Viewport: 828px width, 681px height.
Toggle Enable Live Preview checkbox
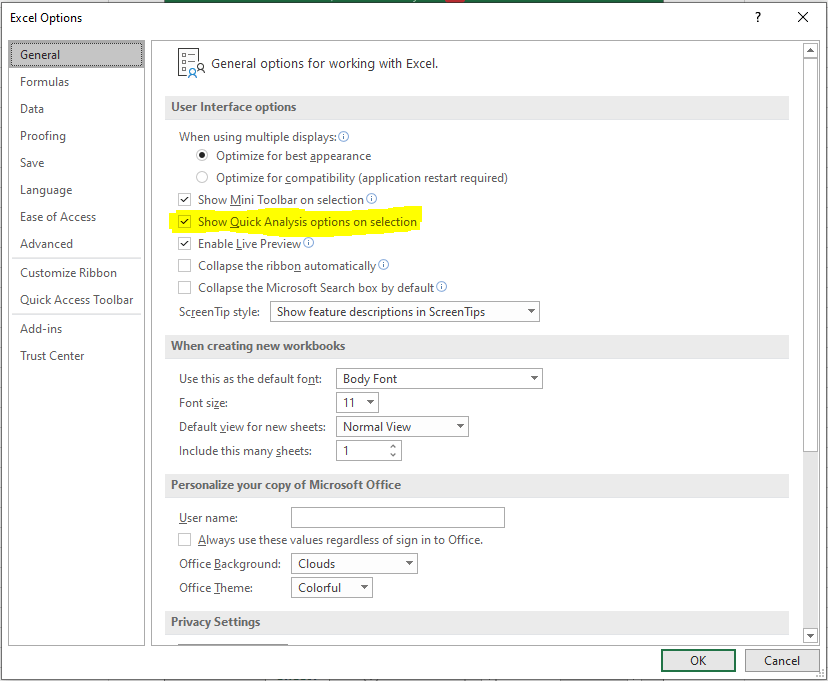click(184, 244)
